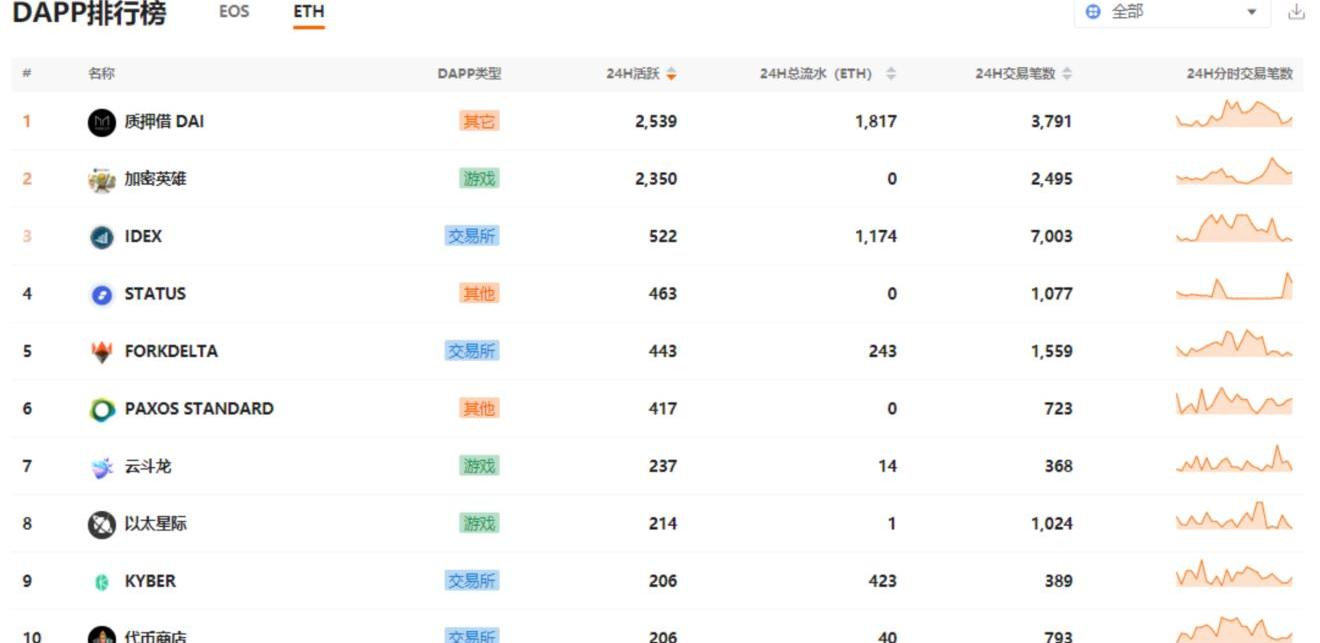The width and height of the screenshot is (1320, 643).
Task: Open the 以太星际 dapp name
Action: [x=155, y=523]
